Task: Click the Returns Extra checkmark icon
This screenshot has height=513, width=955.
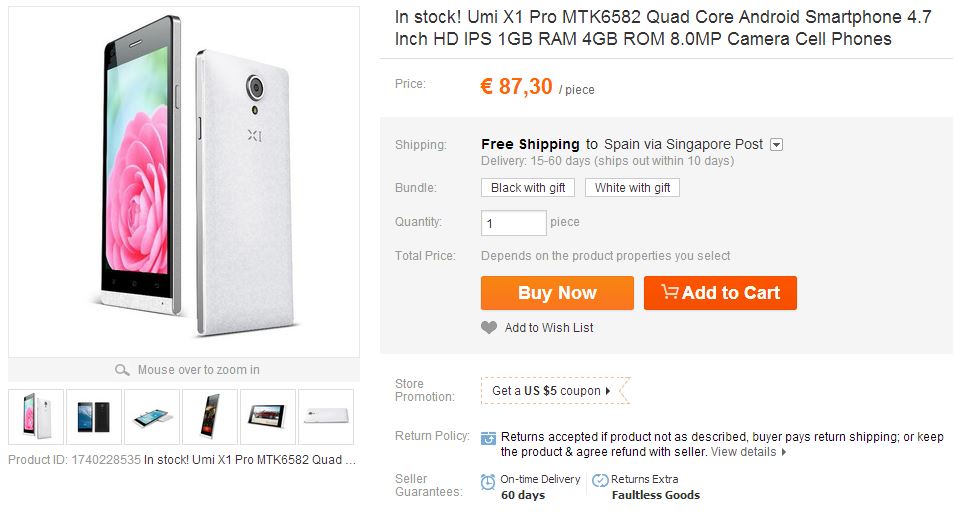Action: click(600, 481)
